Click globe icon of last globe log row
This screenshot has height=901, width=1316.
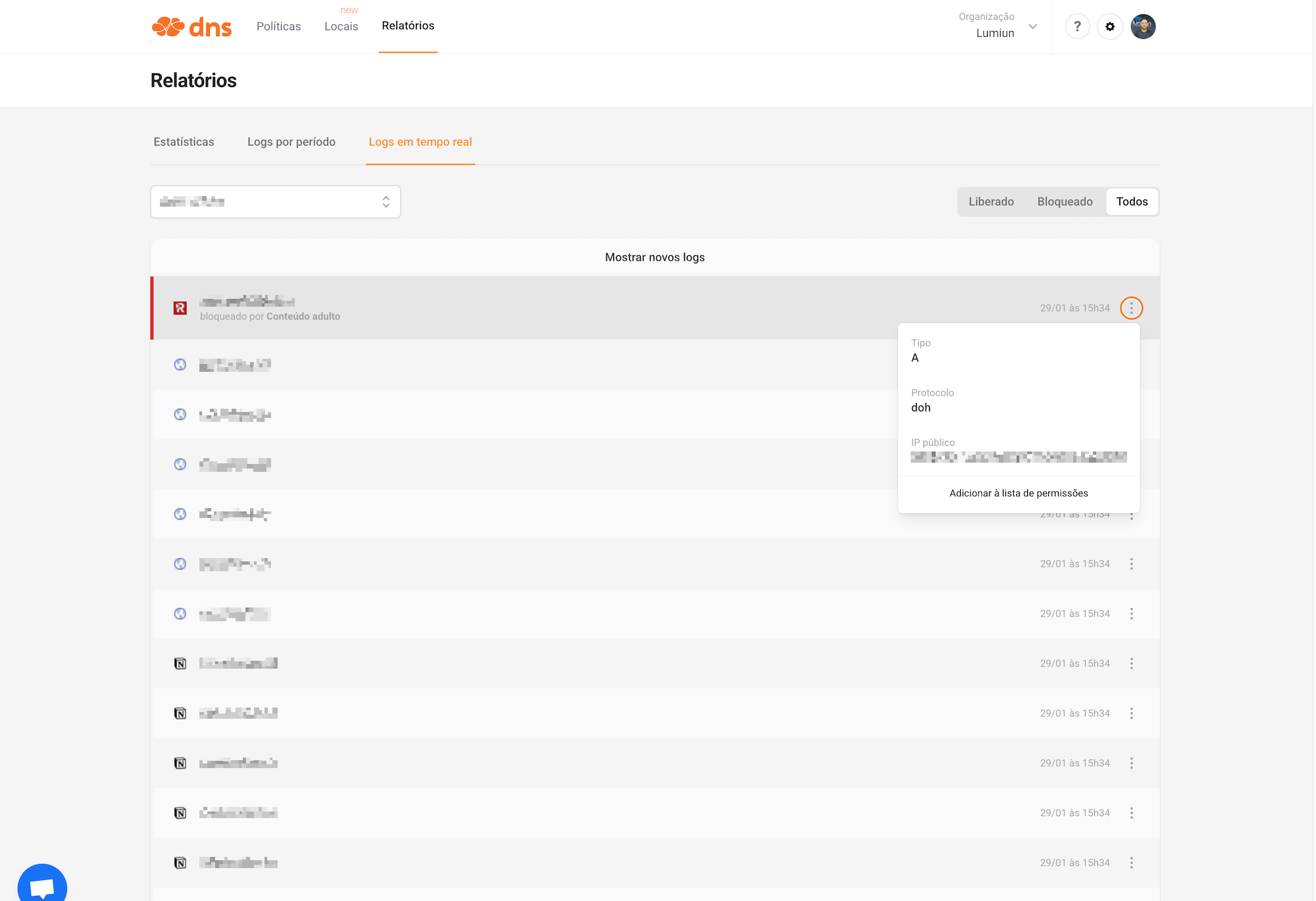point(180,614)
